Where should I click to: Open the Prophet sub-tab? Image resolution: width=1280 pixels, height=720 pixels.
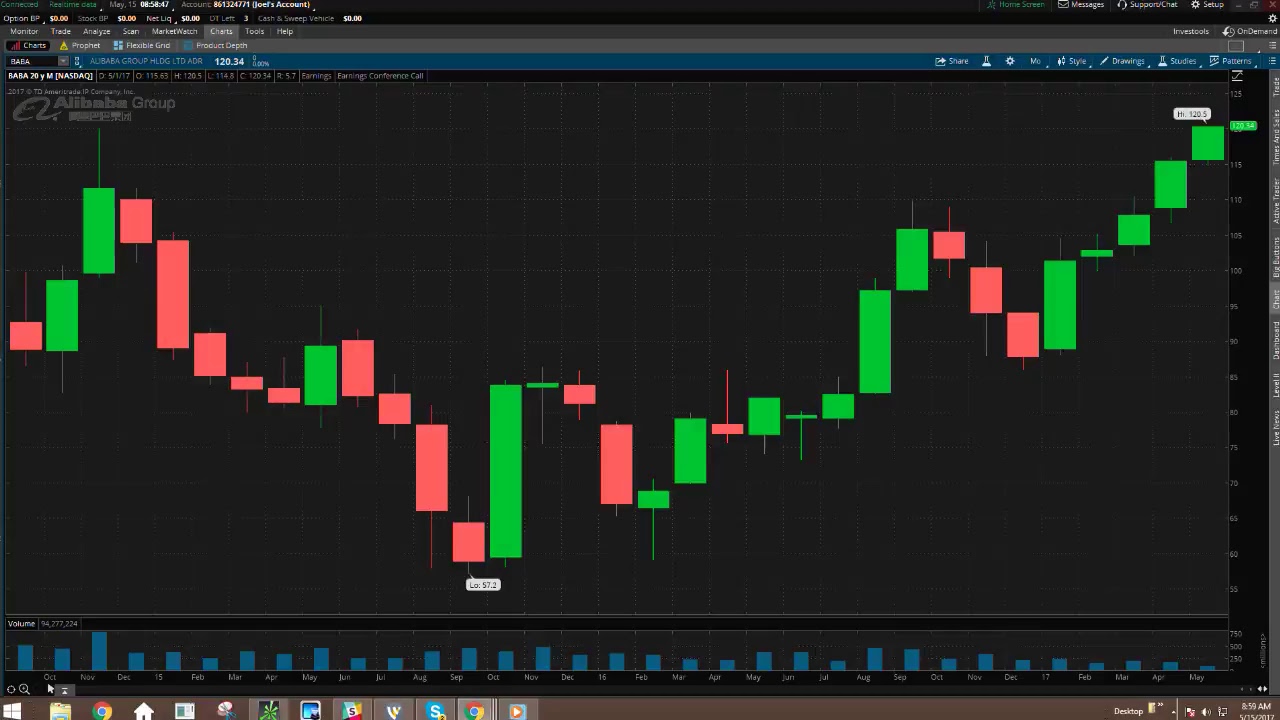80,45
